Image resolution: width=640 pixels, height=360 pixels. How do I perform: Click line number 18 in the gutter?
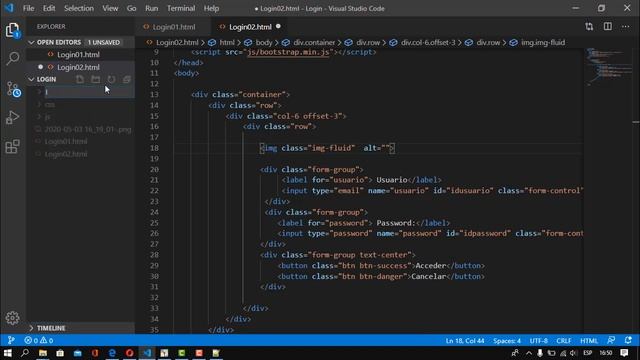(154, 148)
